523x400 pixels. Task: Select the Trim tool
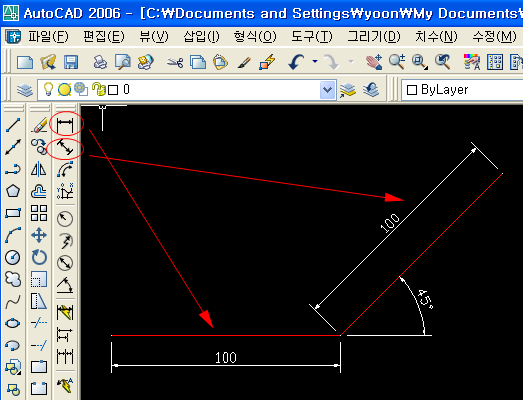(39, 323)
